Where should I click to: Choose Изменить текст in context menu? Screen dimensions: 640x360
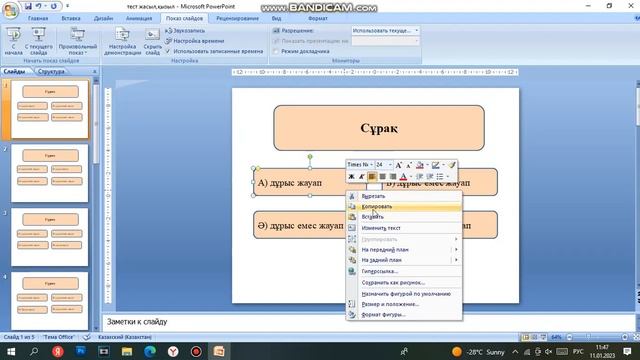point(404,228)
